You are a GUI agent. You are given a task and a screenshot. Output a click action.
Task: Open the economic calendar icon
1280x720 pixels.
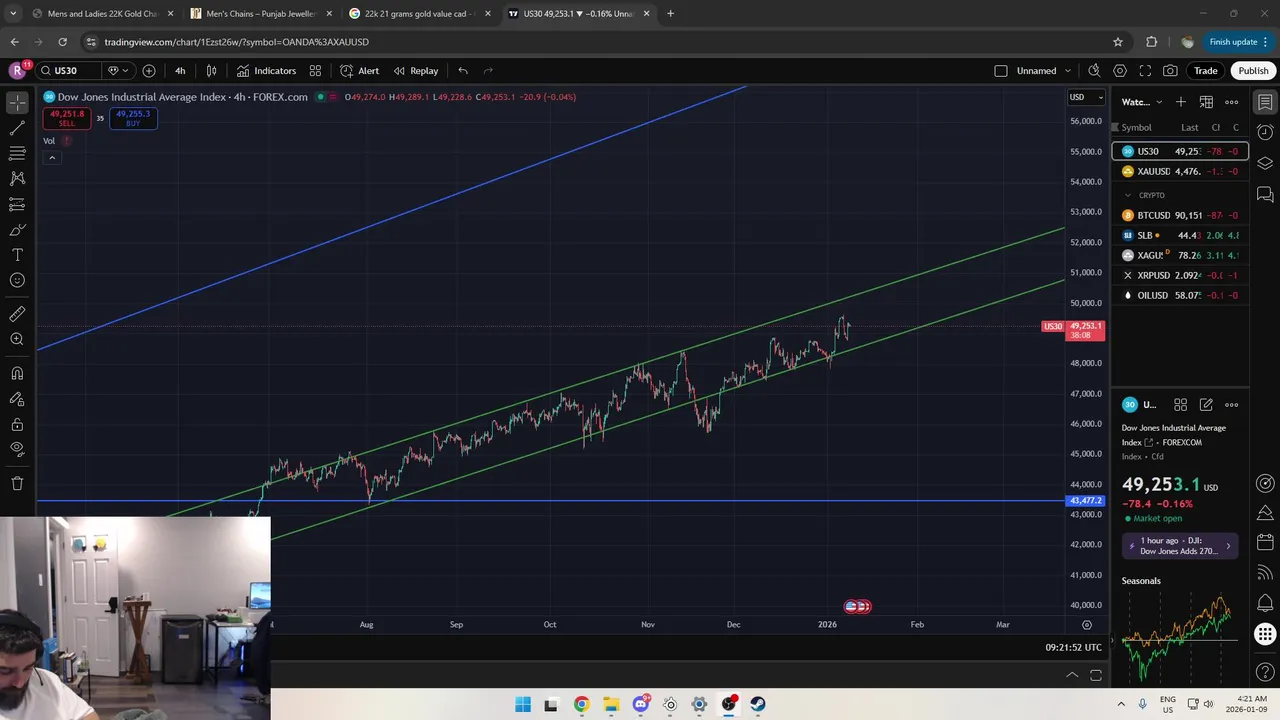coord(1265,542)
